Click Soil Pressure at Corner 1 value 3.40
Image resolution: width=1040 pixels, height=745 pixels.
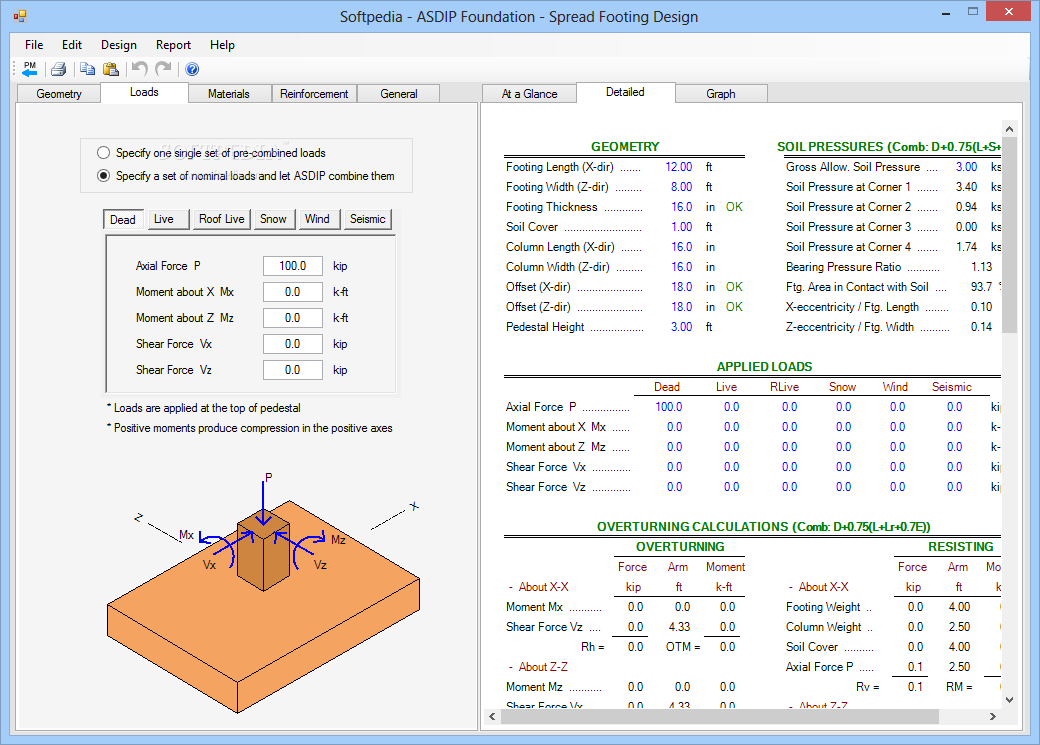(x=966, y=187)
